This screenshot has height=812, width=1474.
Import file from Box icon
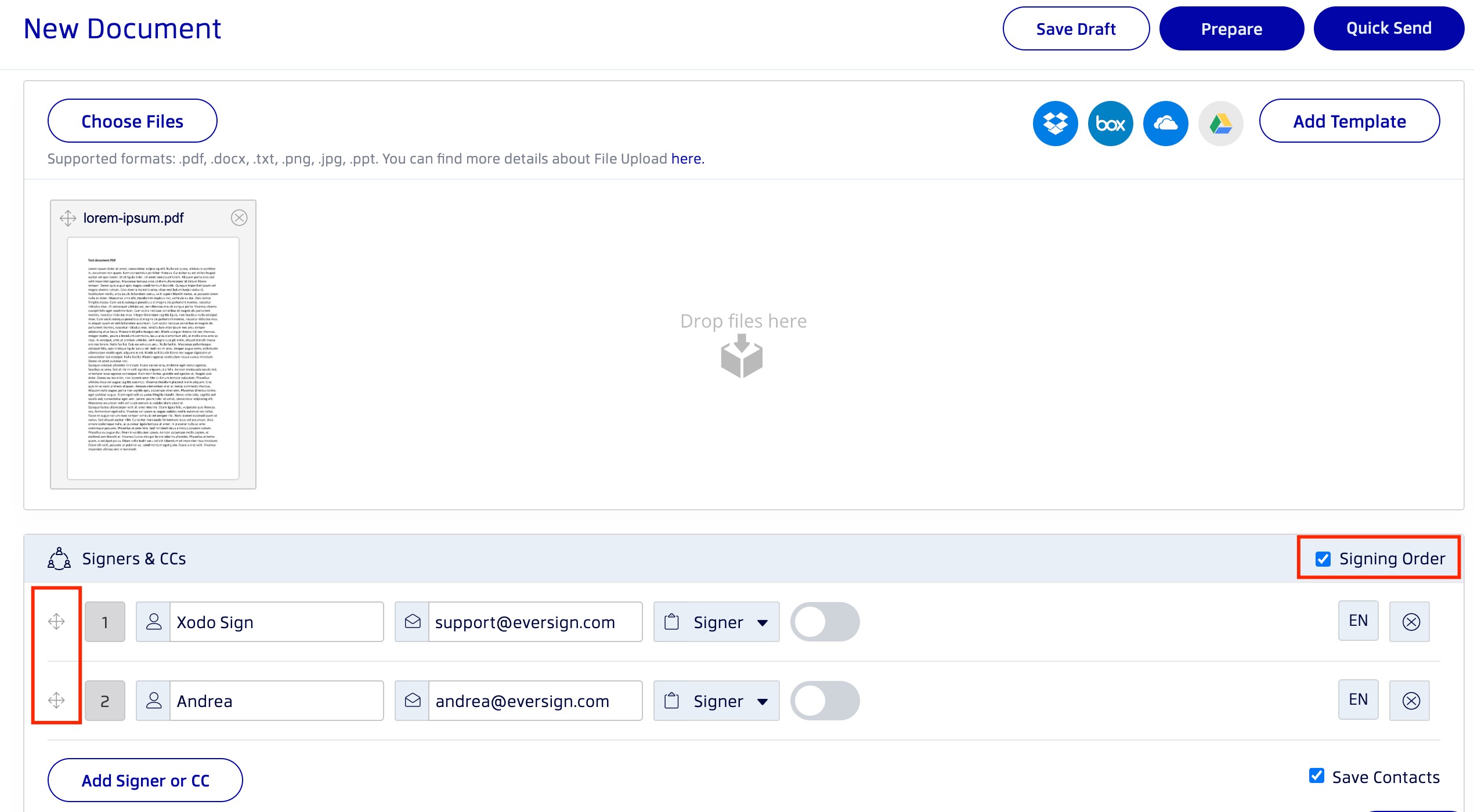pos(1110,124)
